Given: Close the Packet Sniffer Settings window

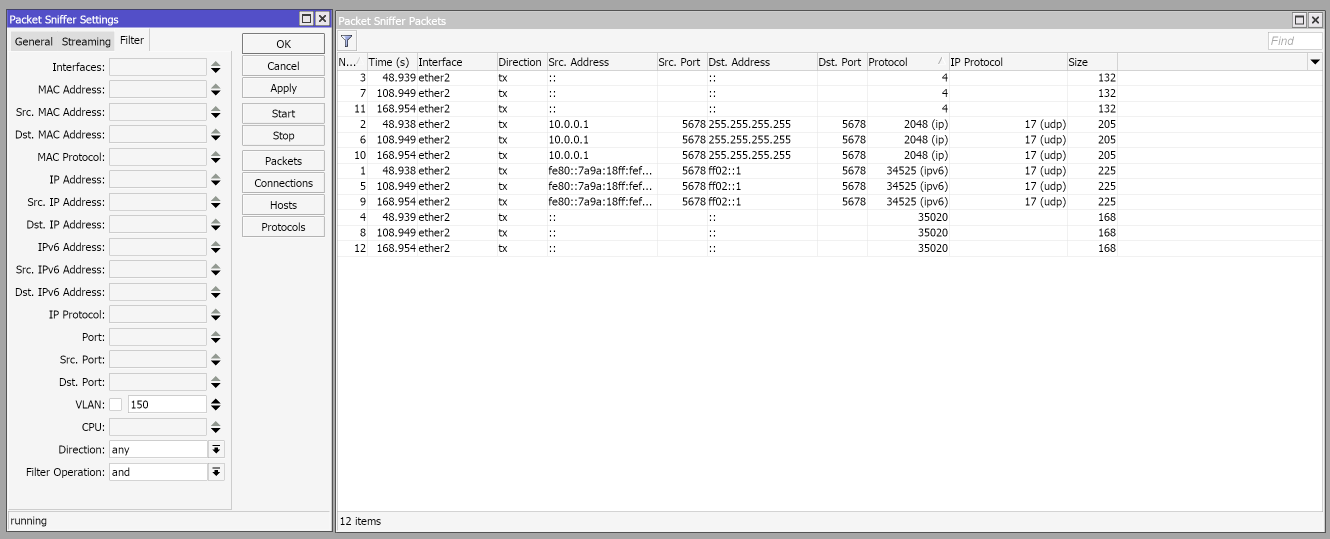Looking at the screenshot, I should [321, 19].
